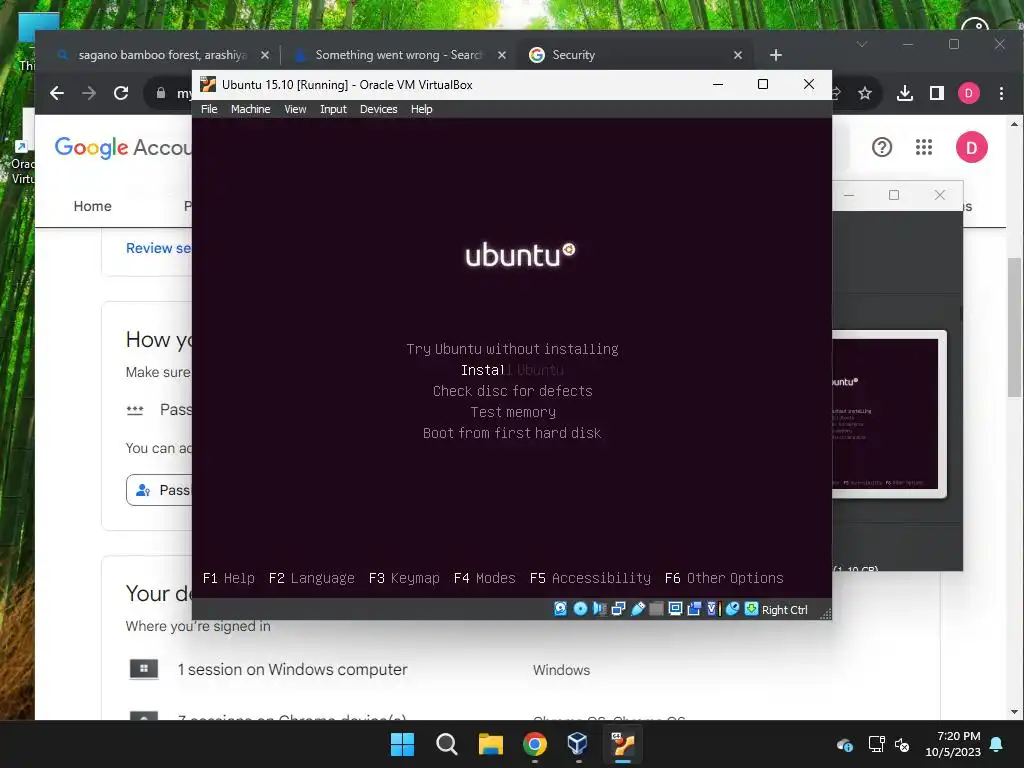Open the Chrome profile D in the toolbar
Viewport: 1024px width, 768px height.
(x=968, y=93)
